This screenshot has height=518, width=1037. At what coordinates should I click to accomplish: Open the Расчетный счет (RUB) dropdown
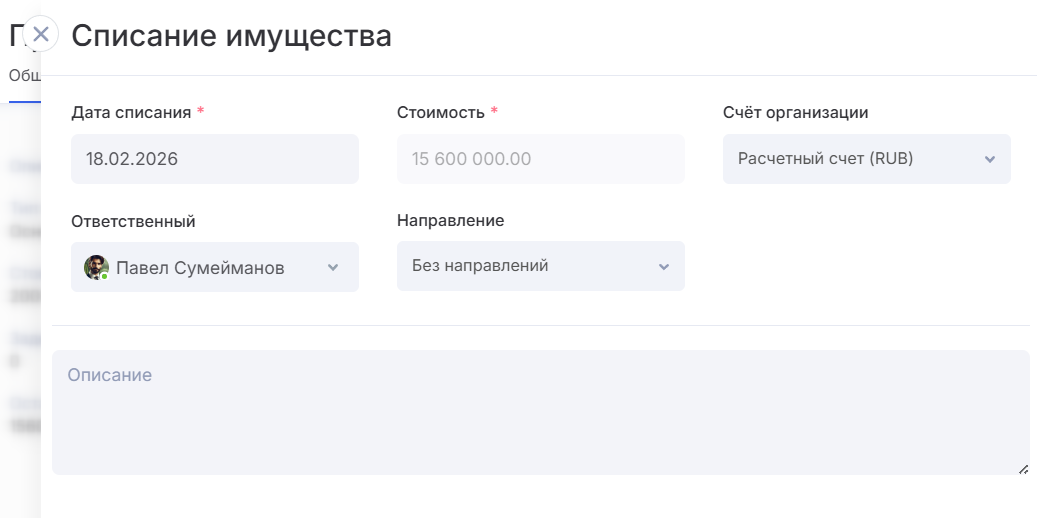pyautogui.click(x=865, y=159)
